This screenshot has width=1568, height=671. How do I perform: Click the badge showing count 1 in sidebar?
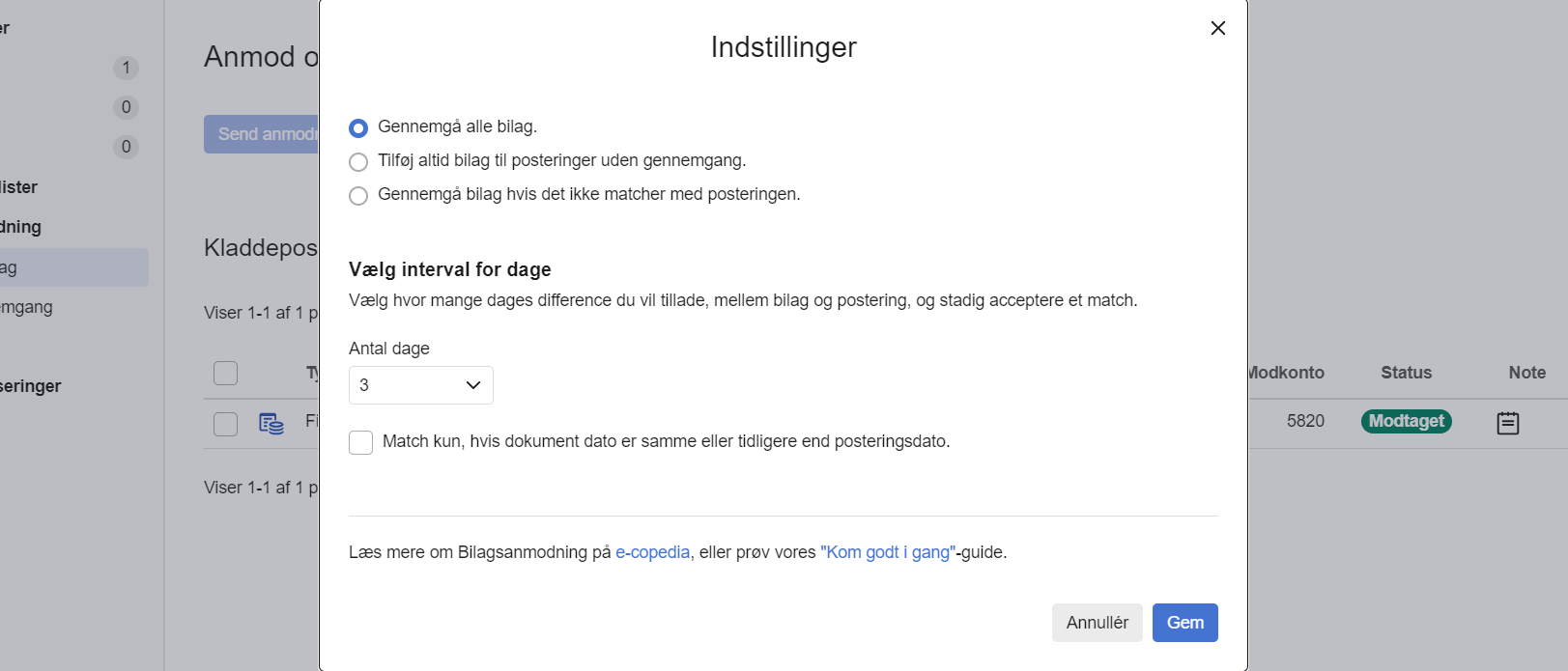[x=125, y=68]
